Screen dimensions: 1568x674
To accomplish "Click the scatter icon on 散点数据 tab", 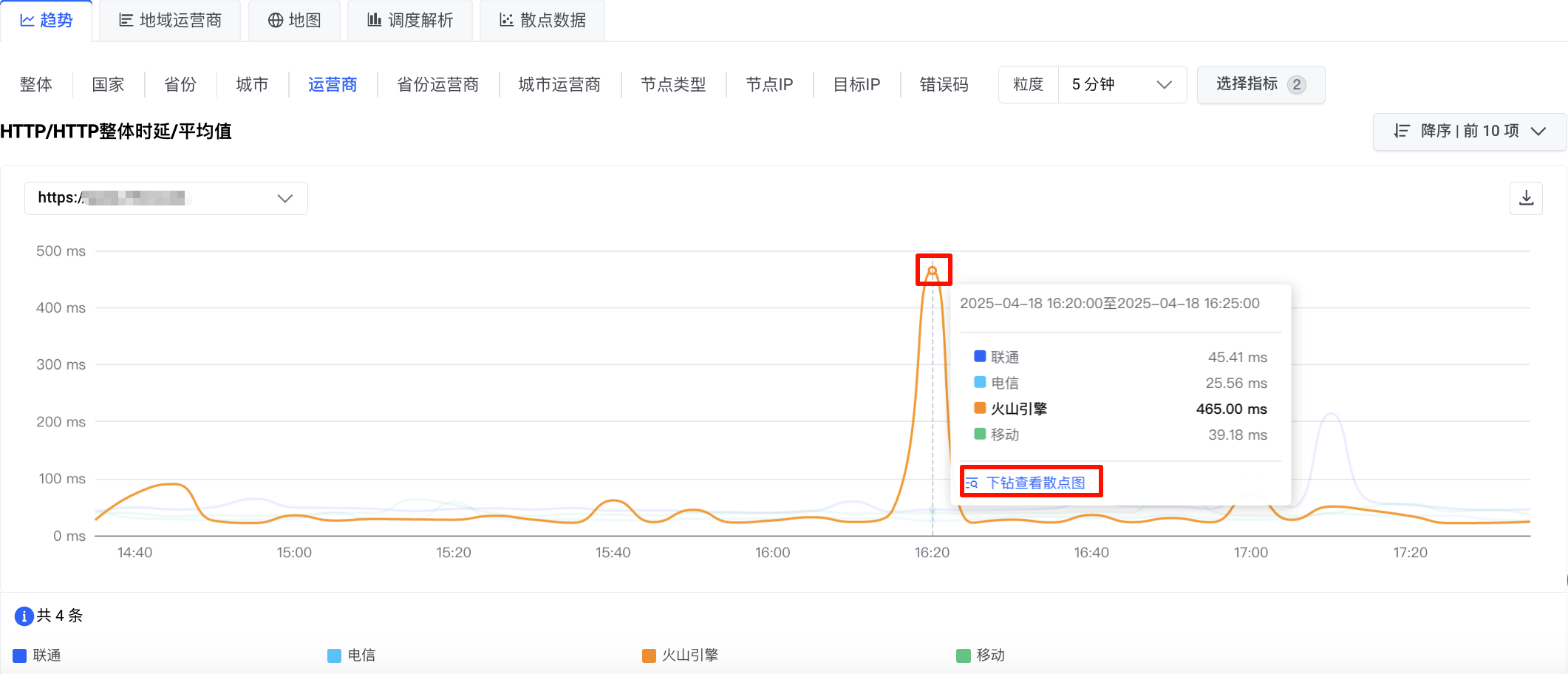I will [506, 20].
